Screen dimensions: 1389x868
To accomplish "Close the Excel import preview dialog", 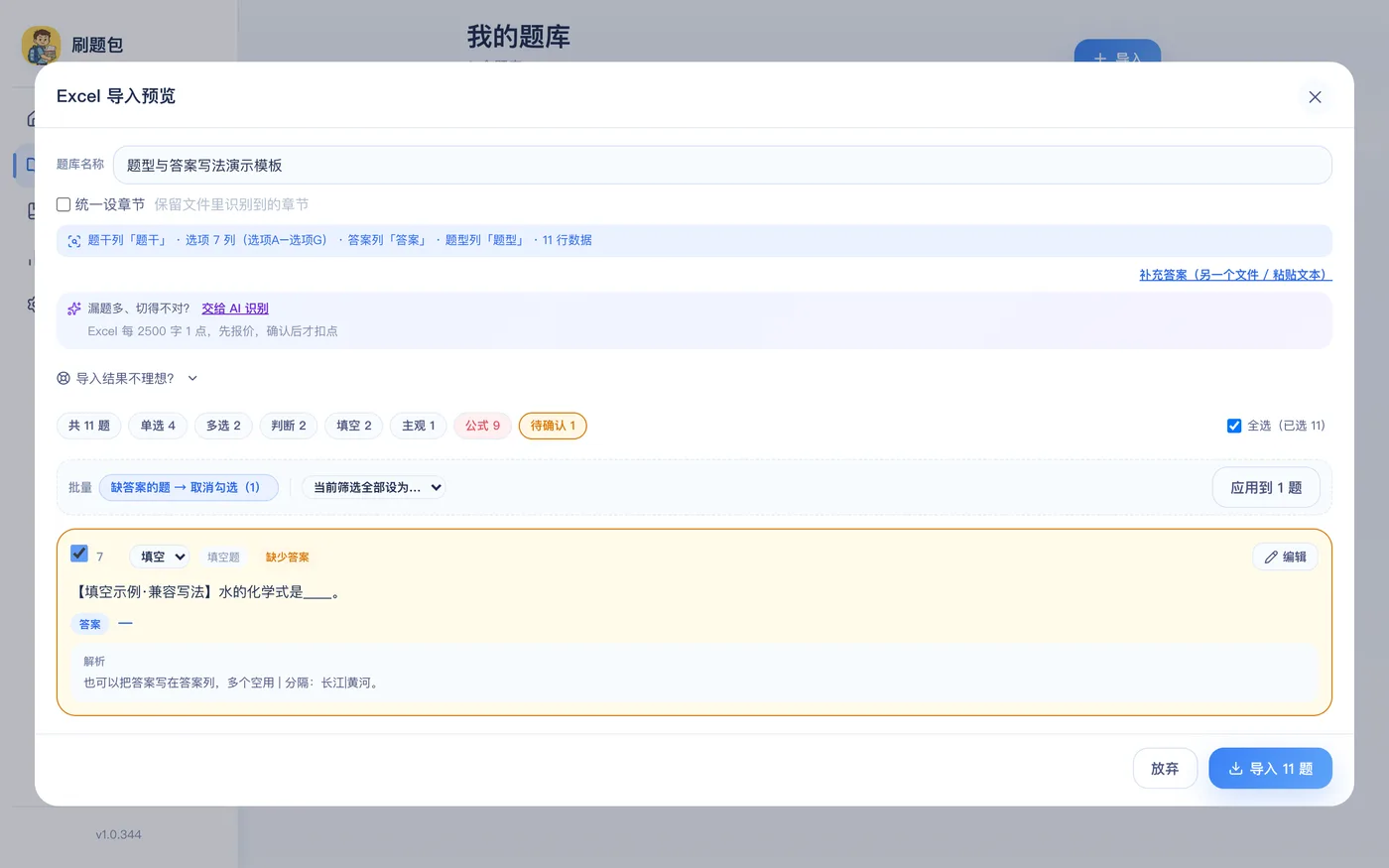I will pos(1315,97).
